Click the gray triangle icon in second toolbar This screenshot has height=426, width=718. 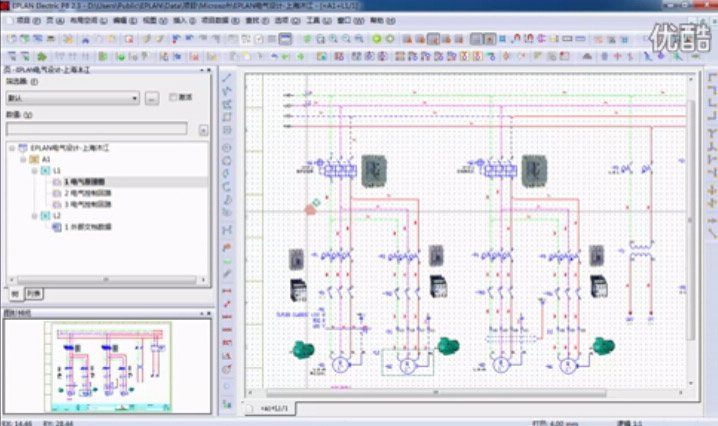pyautogui.click(x=587, y=56)
